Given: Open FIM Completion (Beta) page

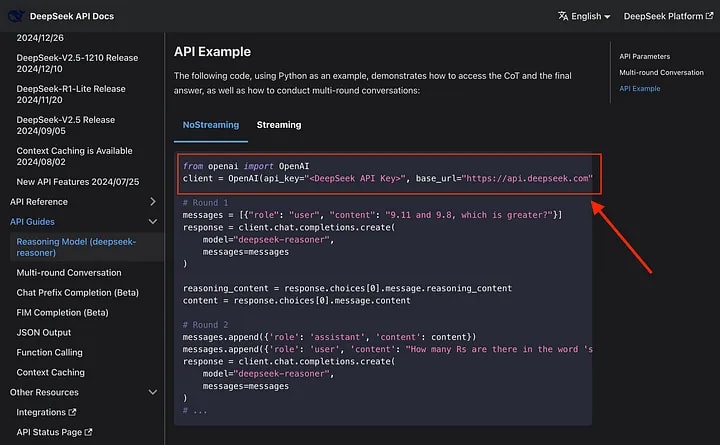Looking at the screenshot, I should pyautogui.click(x=62, y=313).
